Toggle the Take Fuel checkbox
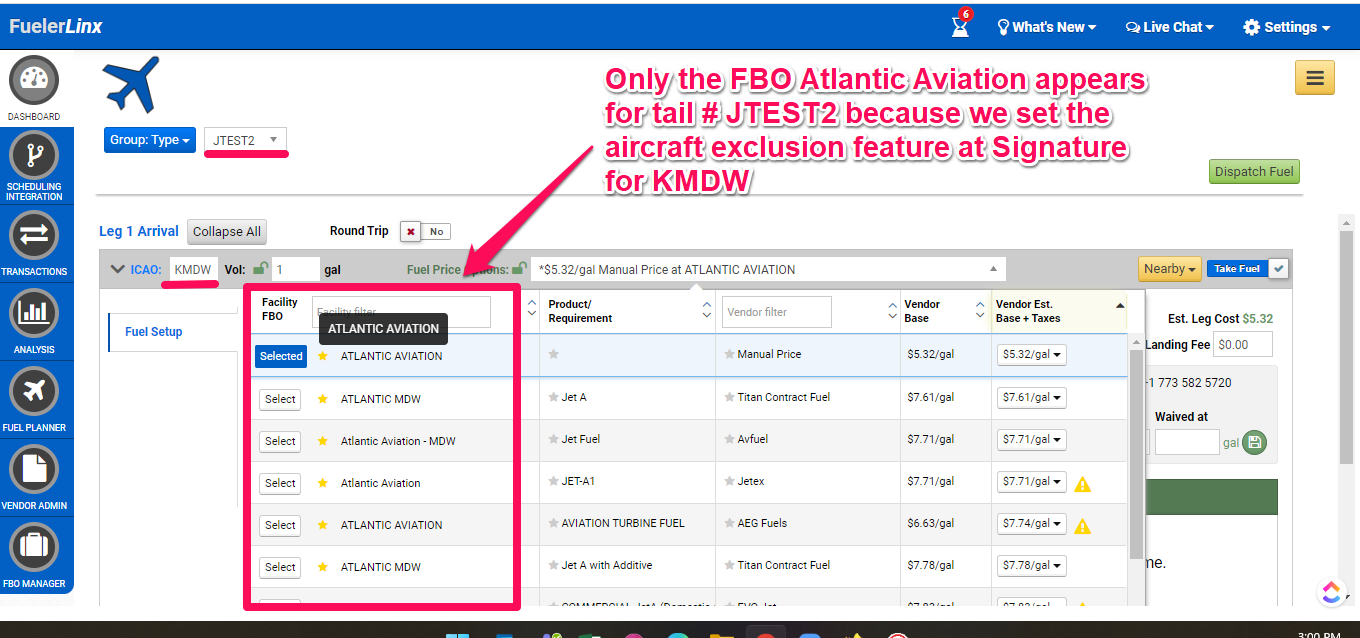The width and height of the screenshot is (1360, 638). click(x=1278, y=268)
